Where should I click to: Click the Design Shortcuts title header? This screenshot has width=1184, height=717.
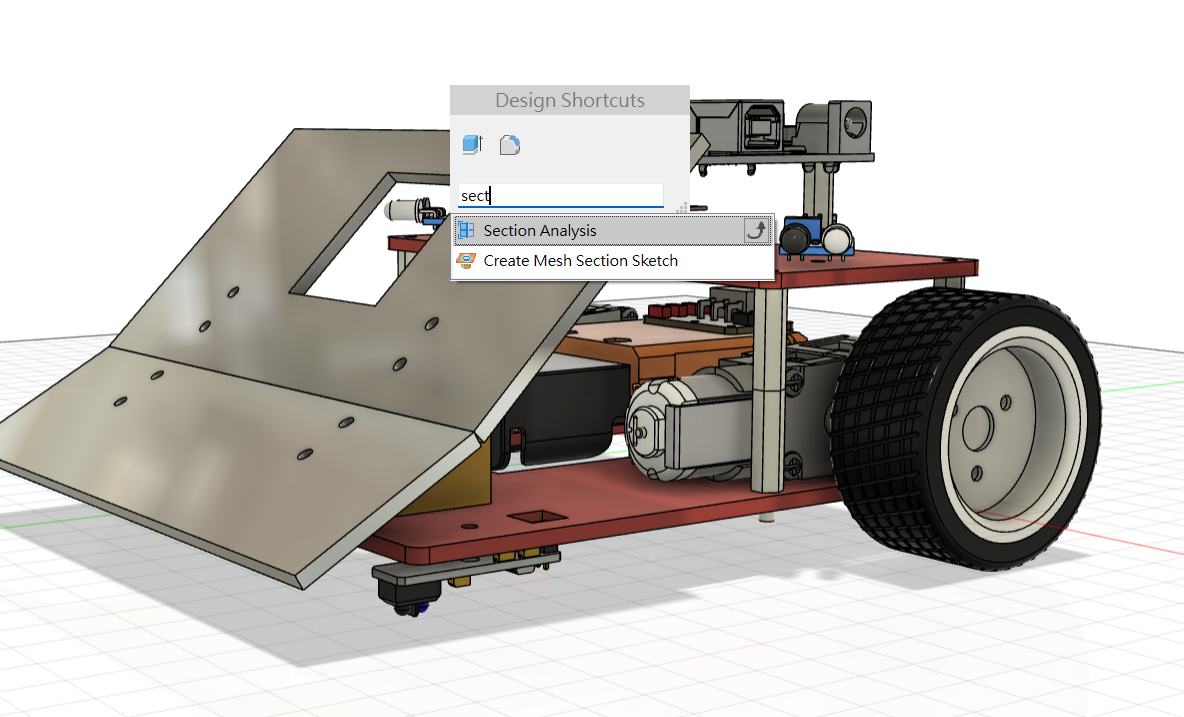tap(569, 101)
